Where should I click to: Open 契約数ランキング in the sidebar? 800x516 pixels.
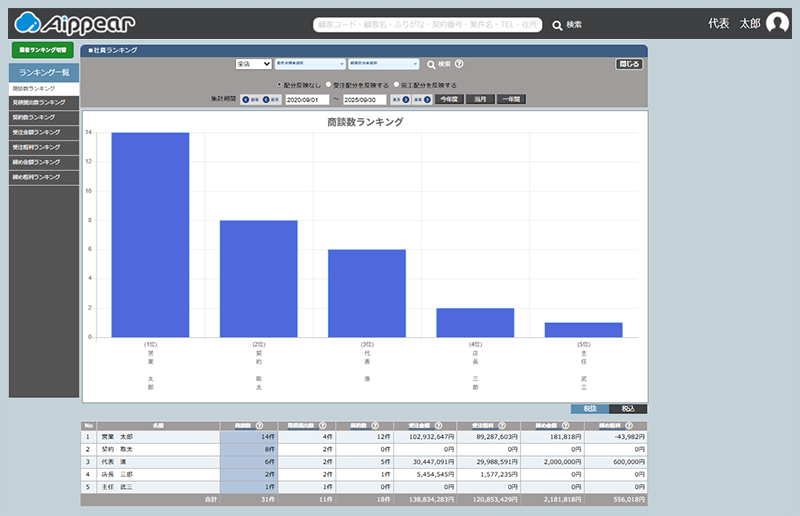point(43,117)
